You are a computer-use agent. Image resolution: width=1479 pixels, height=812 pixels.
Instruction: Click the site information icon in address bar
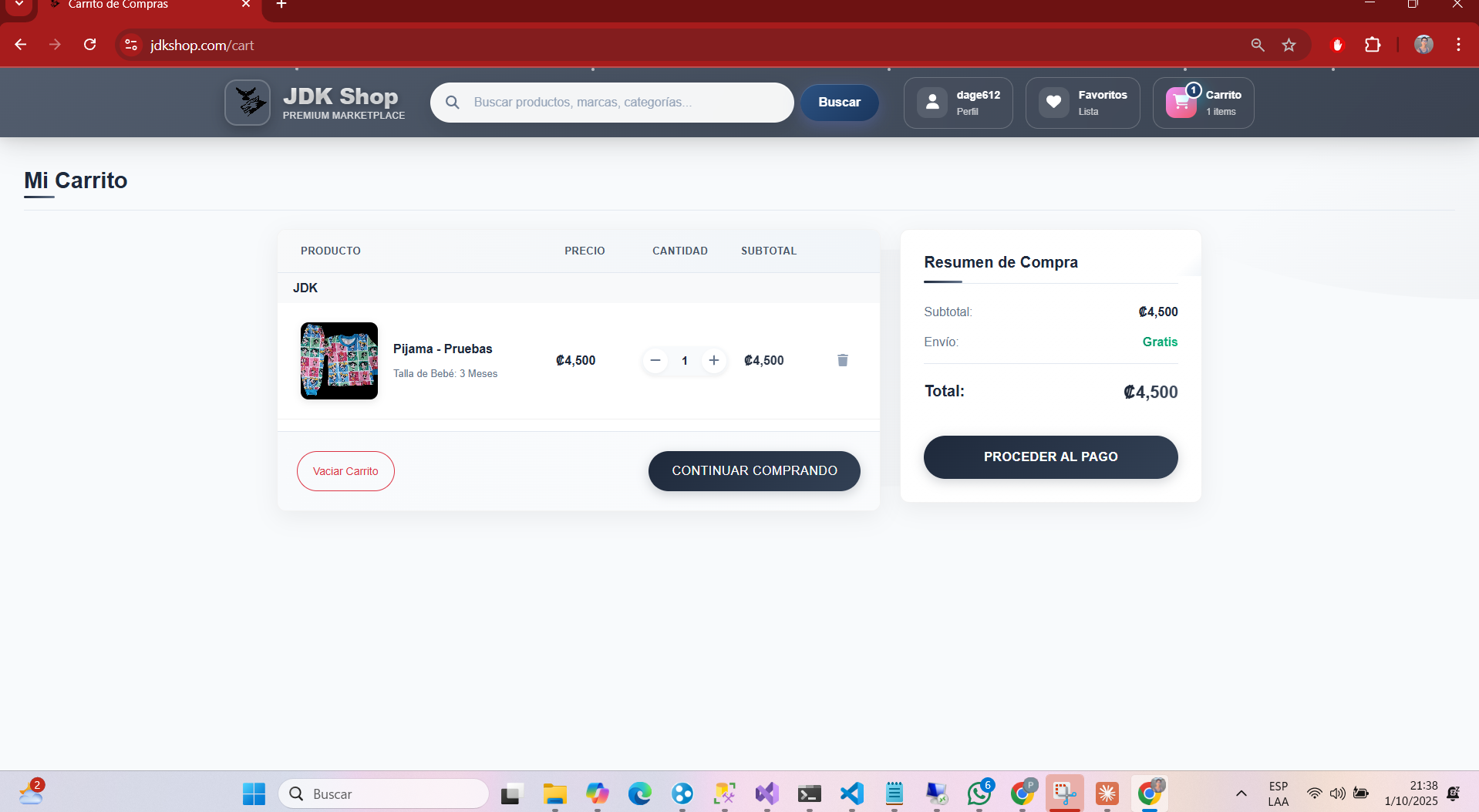132,45
